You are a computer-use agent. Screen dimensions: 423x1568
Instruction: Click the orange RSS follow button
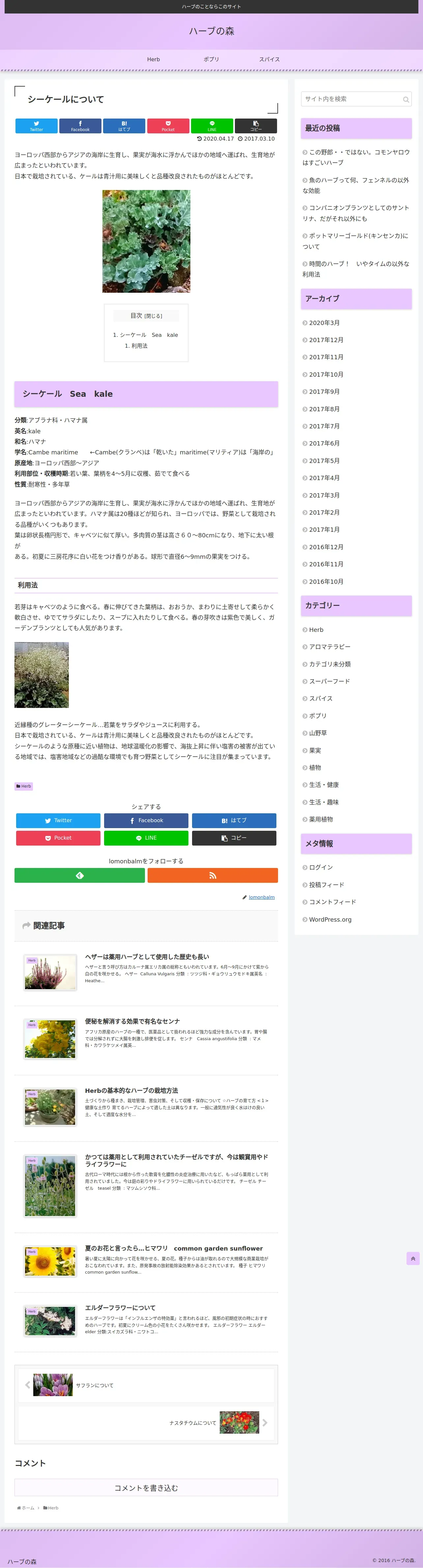pyautogui.click(x=212, y=875)
